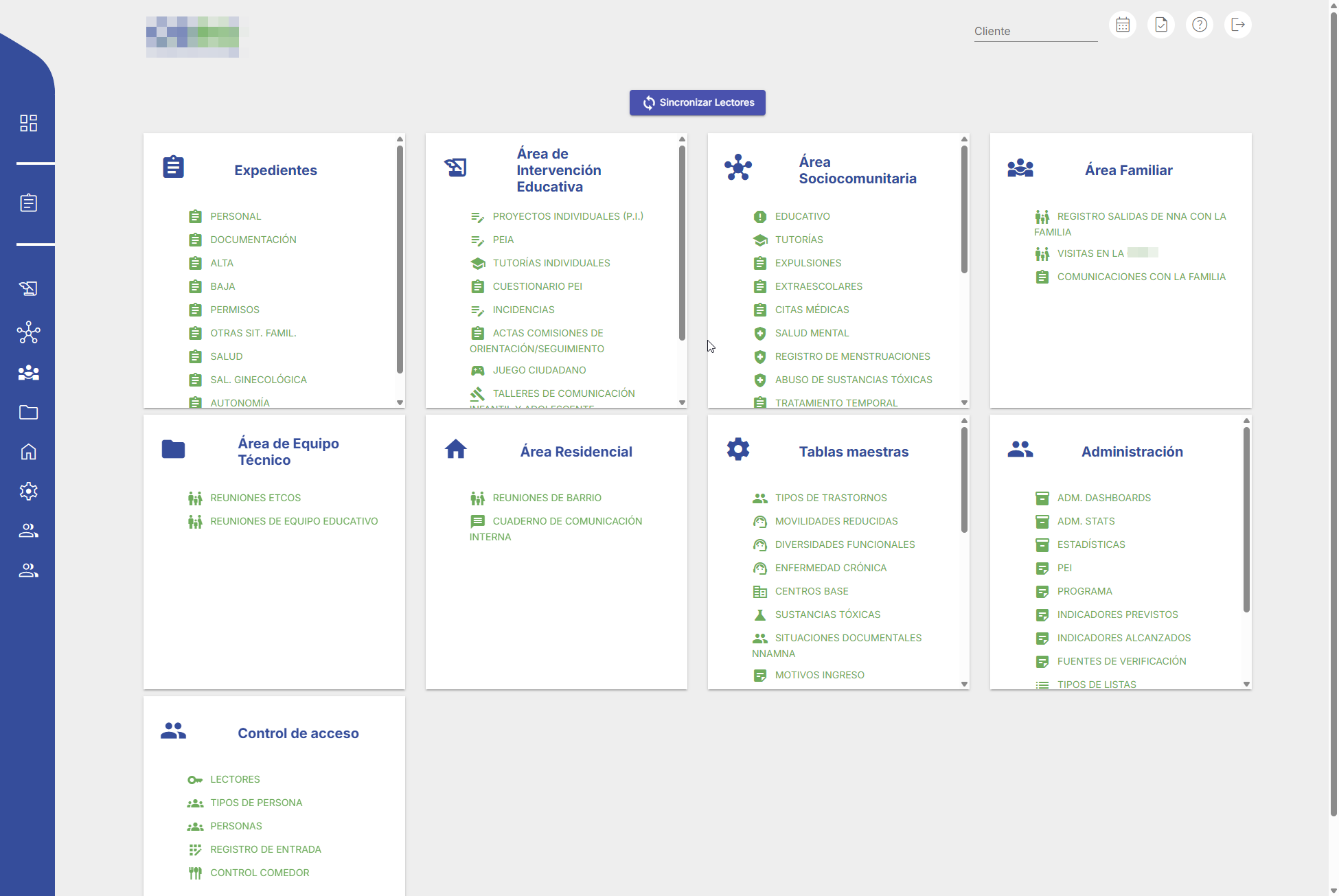Click down arrow of Tablas maestras scrollbar
Viewport: 1339px width, 896px height.
point(964,684)
